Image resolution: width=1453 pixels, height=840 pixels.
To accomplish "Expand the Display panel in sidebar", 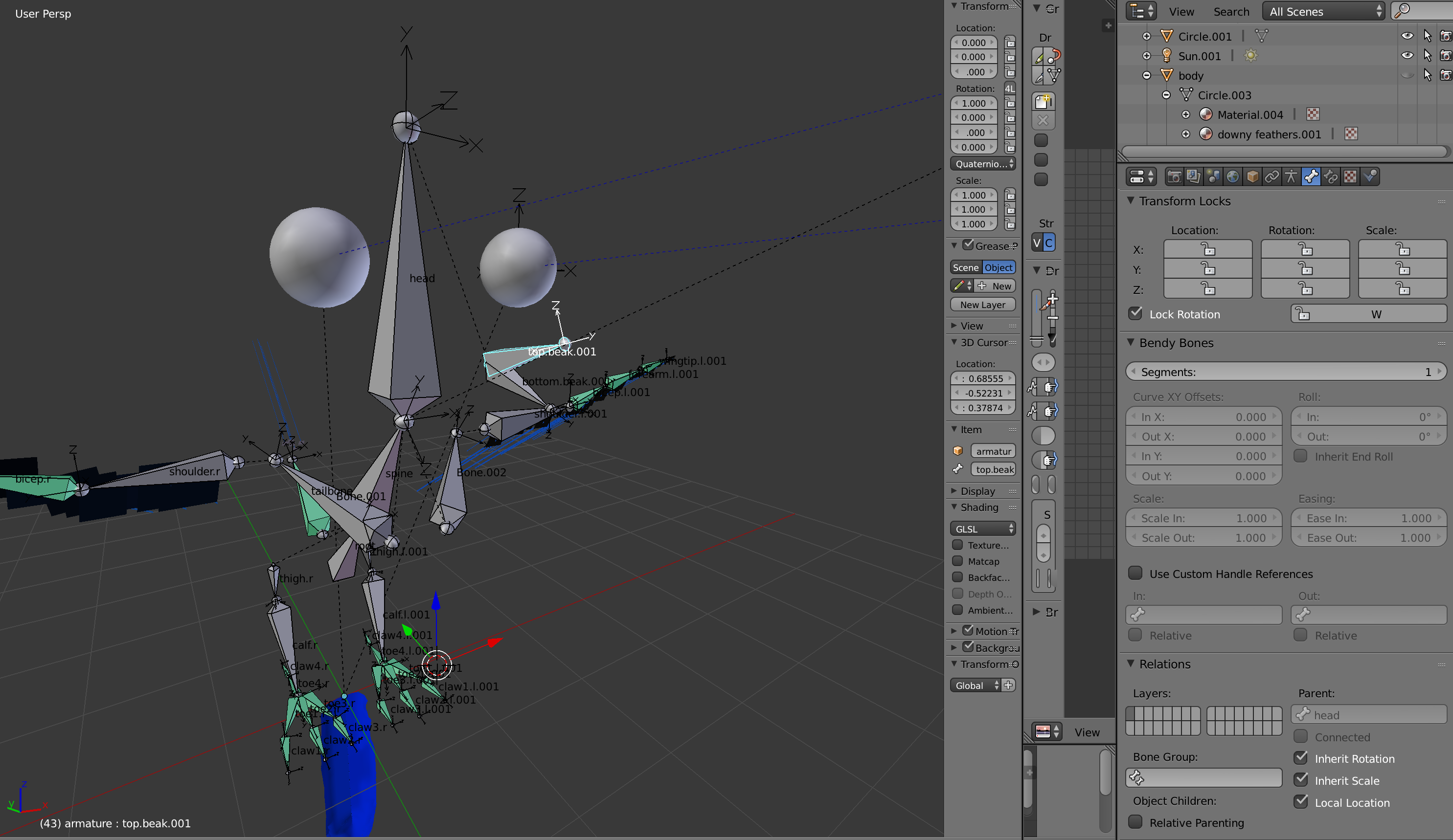I will 954,491.
